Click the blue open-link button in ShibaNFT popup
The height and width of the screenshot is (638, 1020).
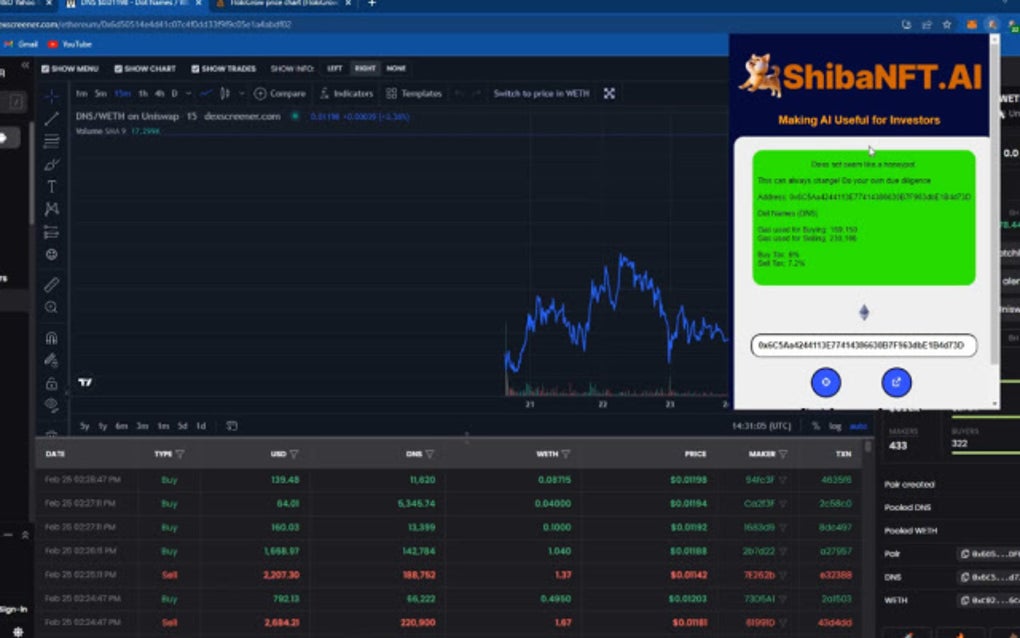[896, 382]
